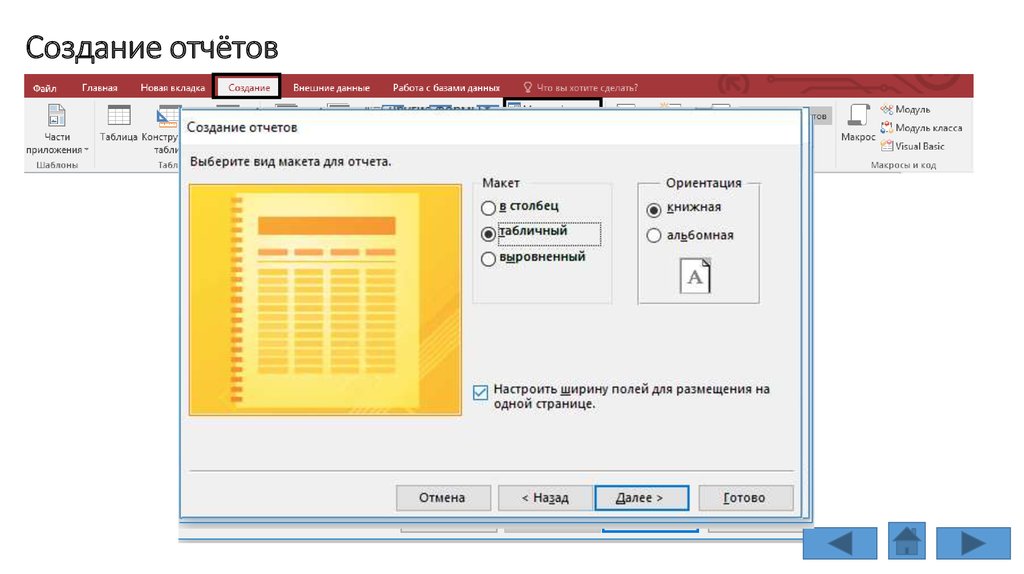Go to next slide with right arrow

(x=973, y=543)
